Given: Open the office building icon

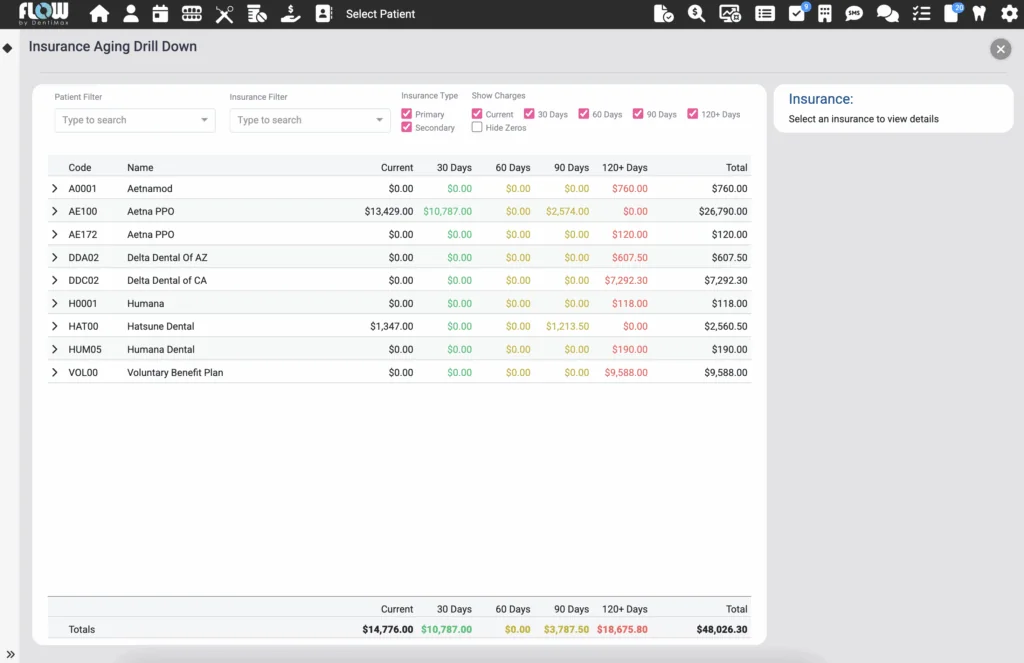Looking at the screenshot, I should pos(825,14).
